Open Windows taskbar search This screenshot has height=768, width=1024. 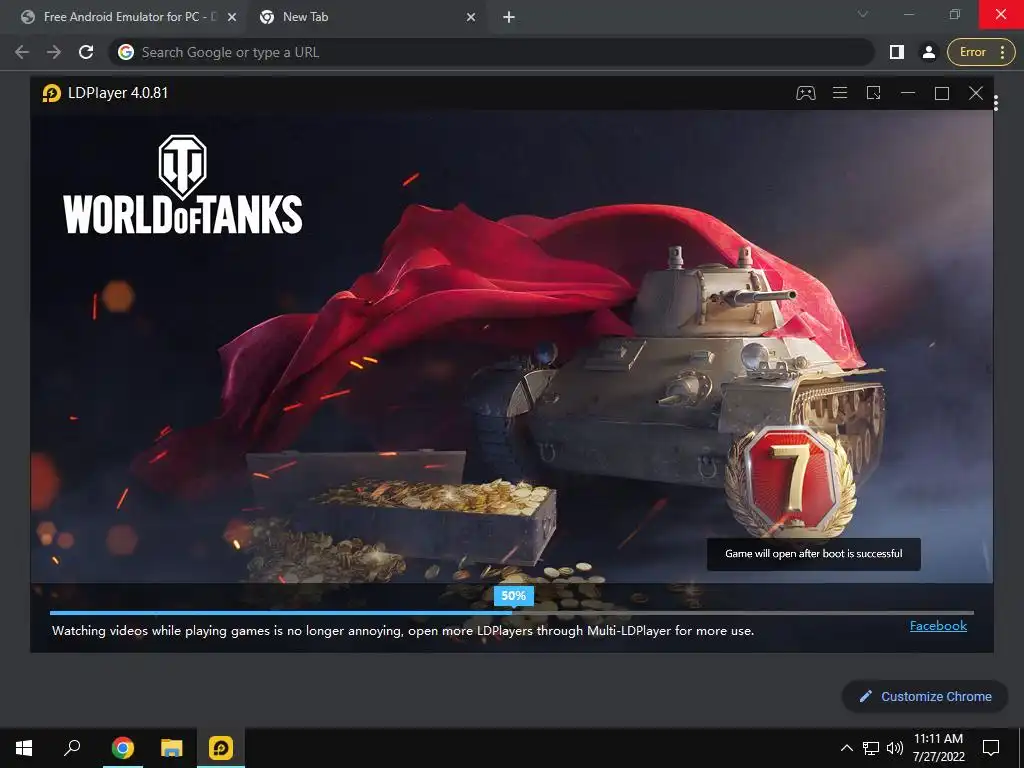[x=72, y=748]
